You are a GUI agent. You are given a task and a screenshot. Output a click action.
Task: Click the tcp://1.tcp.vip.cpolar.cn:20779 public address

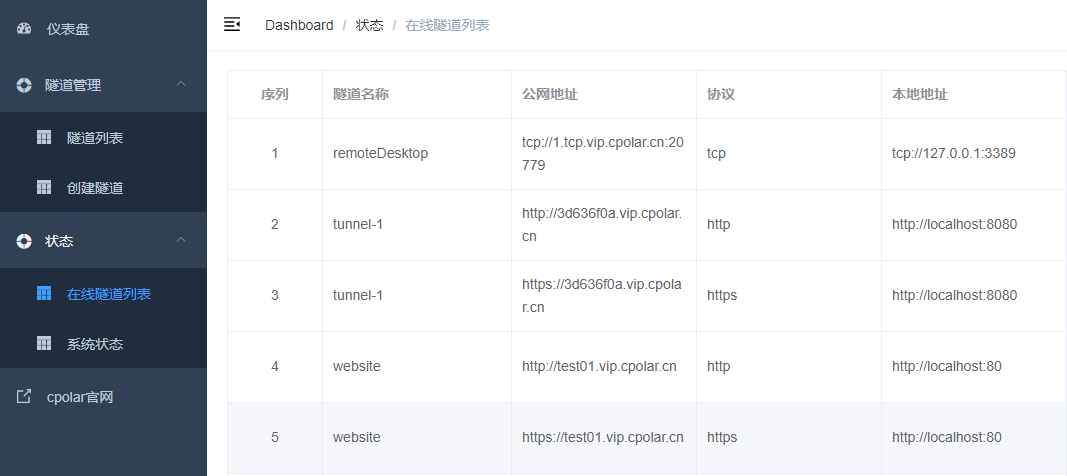[x=604, y=154]
